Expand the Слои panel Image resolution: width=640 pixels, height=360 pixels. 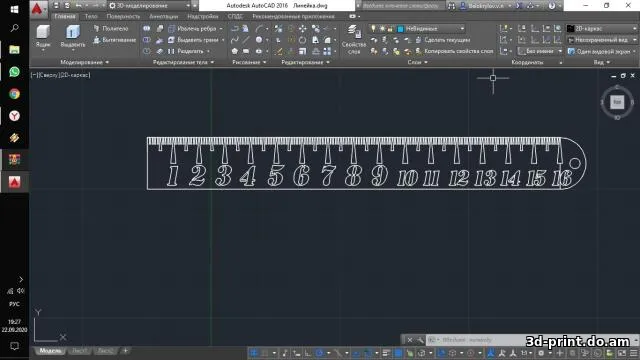[417, 62]
